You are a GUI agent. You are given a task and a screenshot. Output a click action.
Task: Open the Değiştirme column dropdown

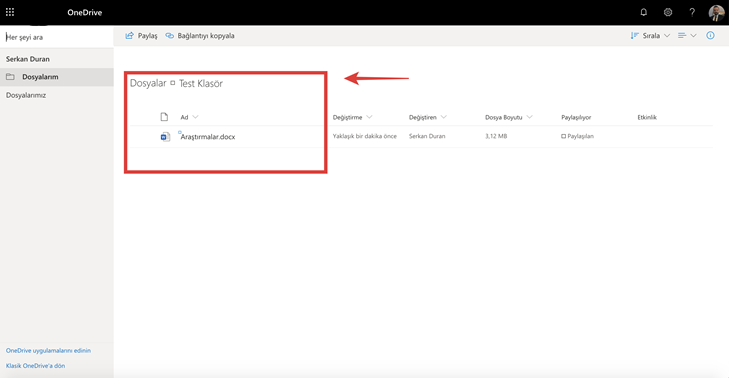[x=352, y=117]
